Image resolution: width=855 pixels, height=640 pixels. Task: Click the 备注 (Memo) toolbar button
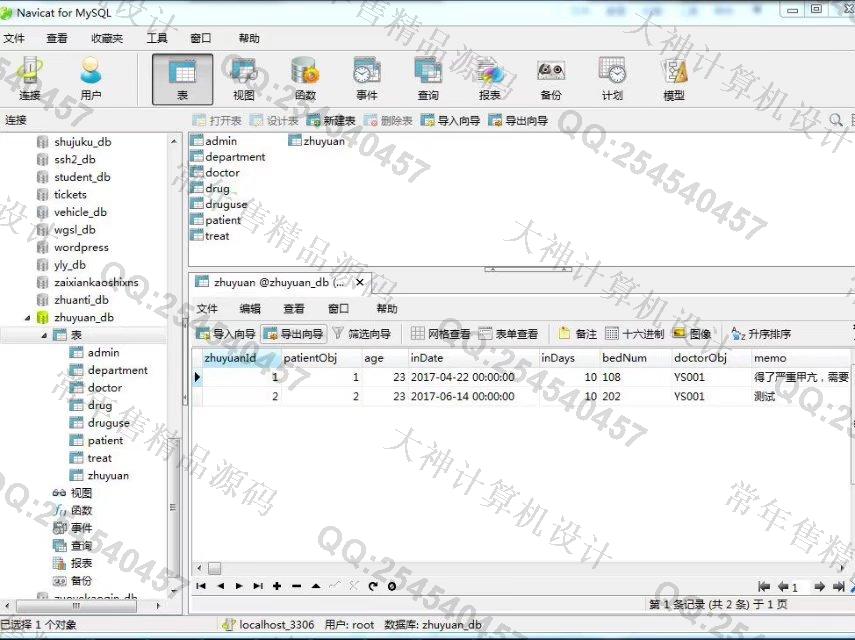tap(578, 334)
